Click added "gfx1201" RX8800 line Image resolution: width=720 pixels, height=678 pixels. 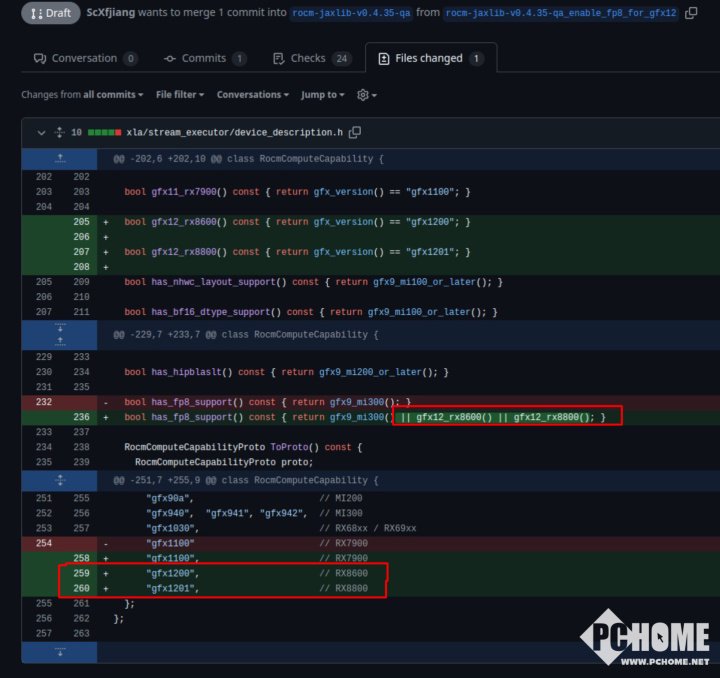click(x=257, y=588)
